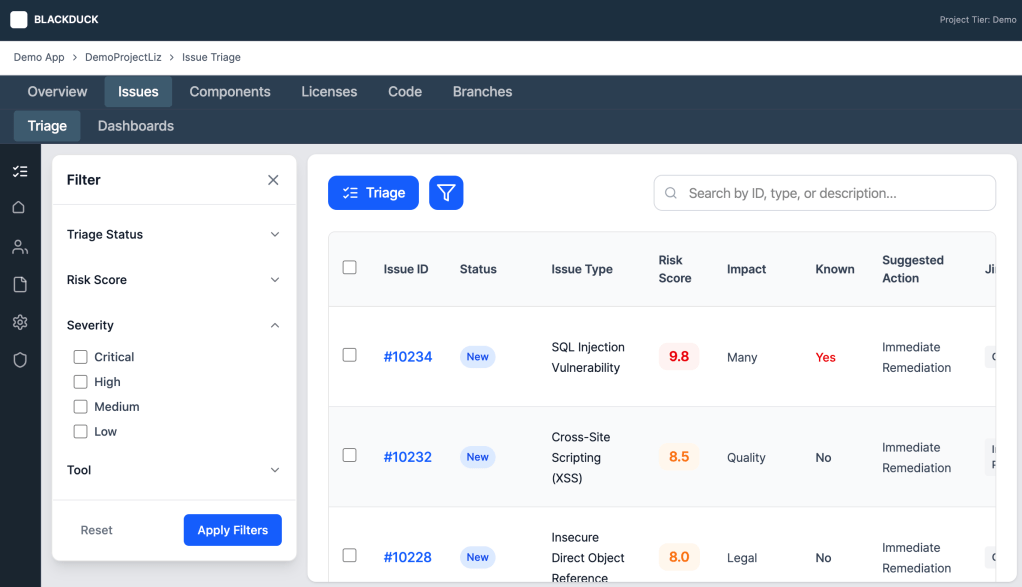Click the checklist icon in left sidebar
The image size is (1022, 587).
pyautogui.click(x=20, y=171)
